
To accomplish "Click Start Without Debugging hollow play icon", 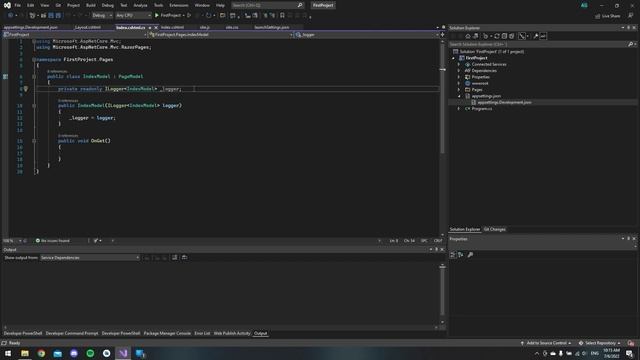I will coord(189,16).
